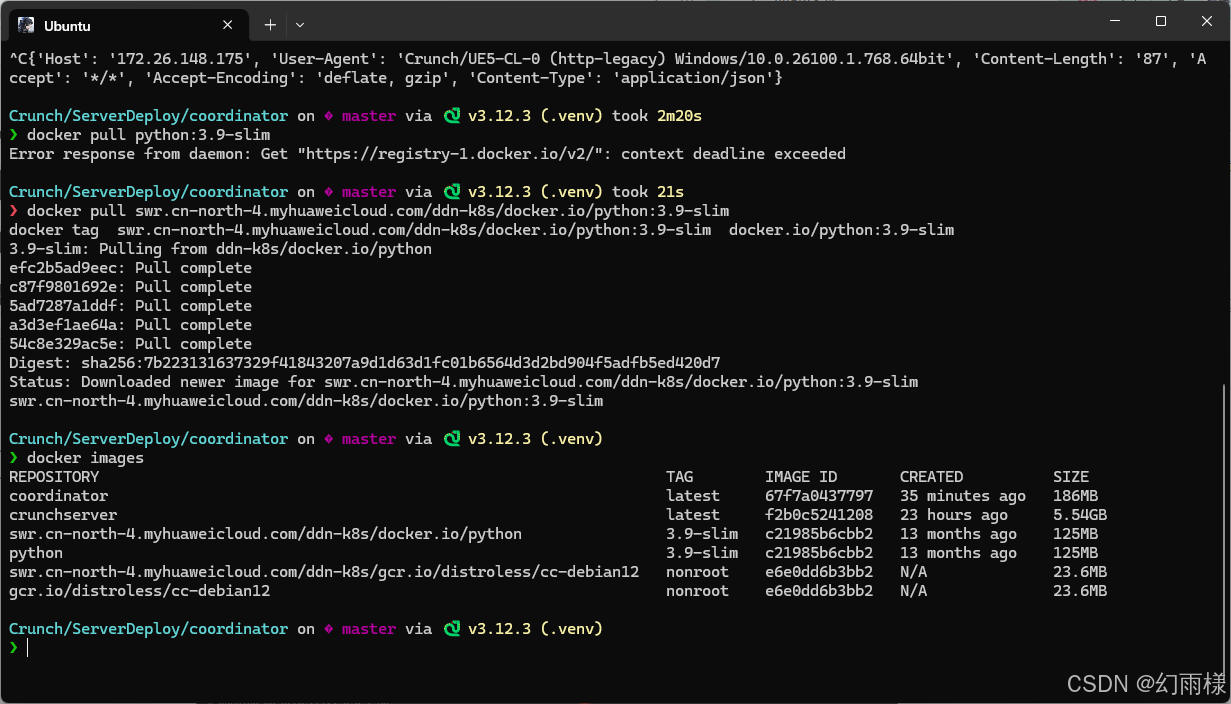
Task: Click the 'context deadline exceeded' error line
Action: pos(427,154)
